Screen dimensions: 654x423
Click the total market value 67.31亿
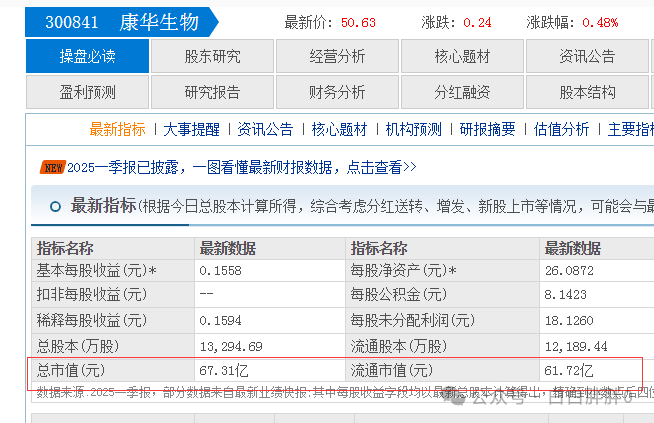tap(224, 370)
